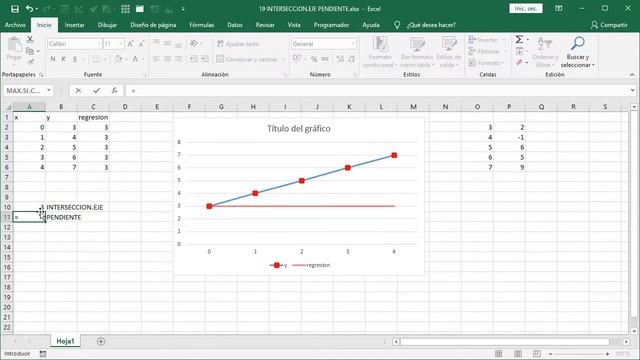Image resolution: width=640 pixels, height=360 pixels.
Task: Open the Insert Function fx dialog
Action: pyautogui.click(x=114, y=91)
